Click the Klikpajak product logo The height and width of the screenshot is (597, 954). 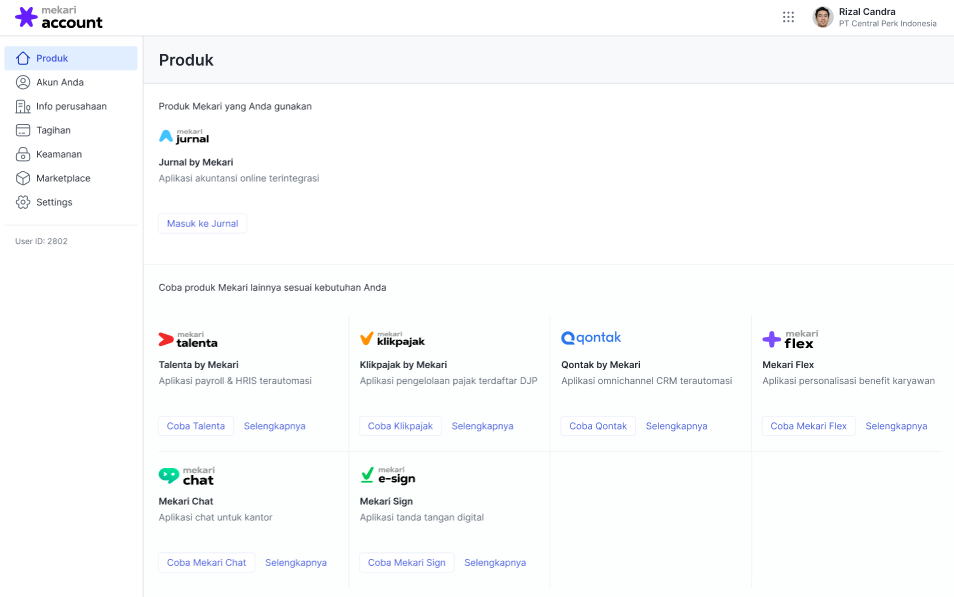pos(392,339)
